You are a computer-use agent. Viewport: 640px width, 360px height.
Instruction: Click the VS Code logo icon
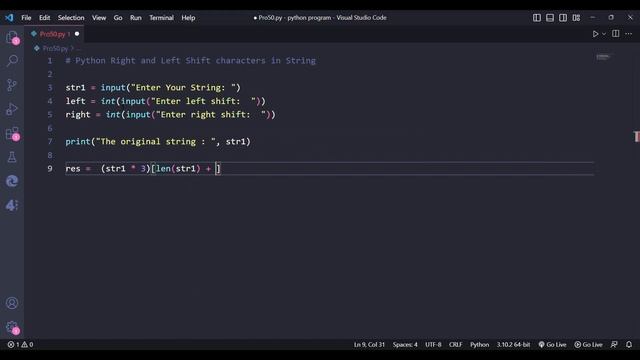click(x=9, y=18)
